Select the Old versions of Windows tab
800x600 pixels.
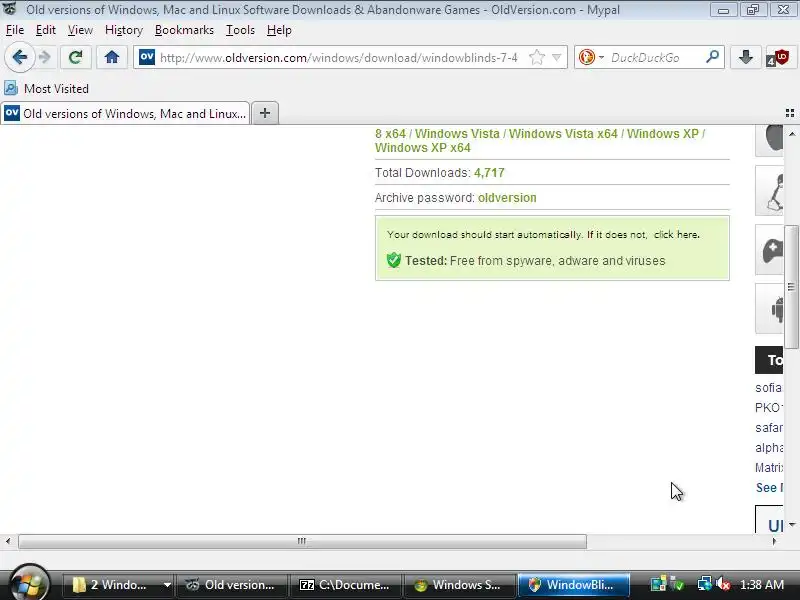pyautogui.click(x=126, y=113)
